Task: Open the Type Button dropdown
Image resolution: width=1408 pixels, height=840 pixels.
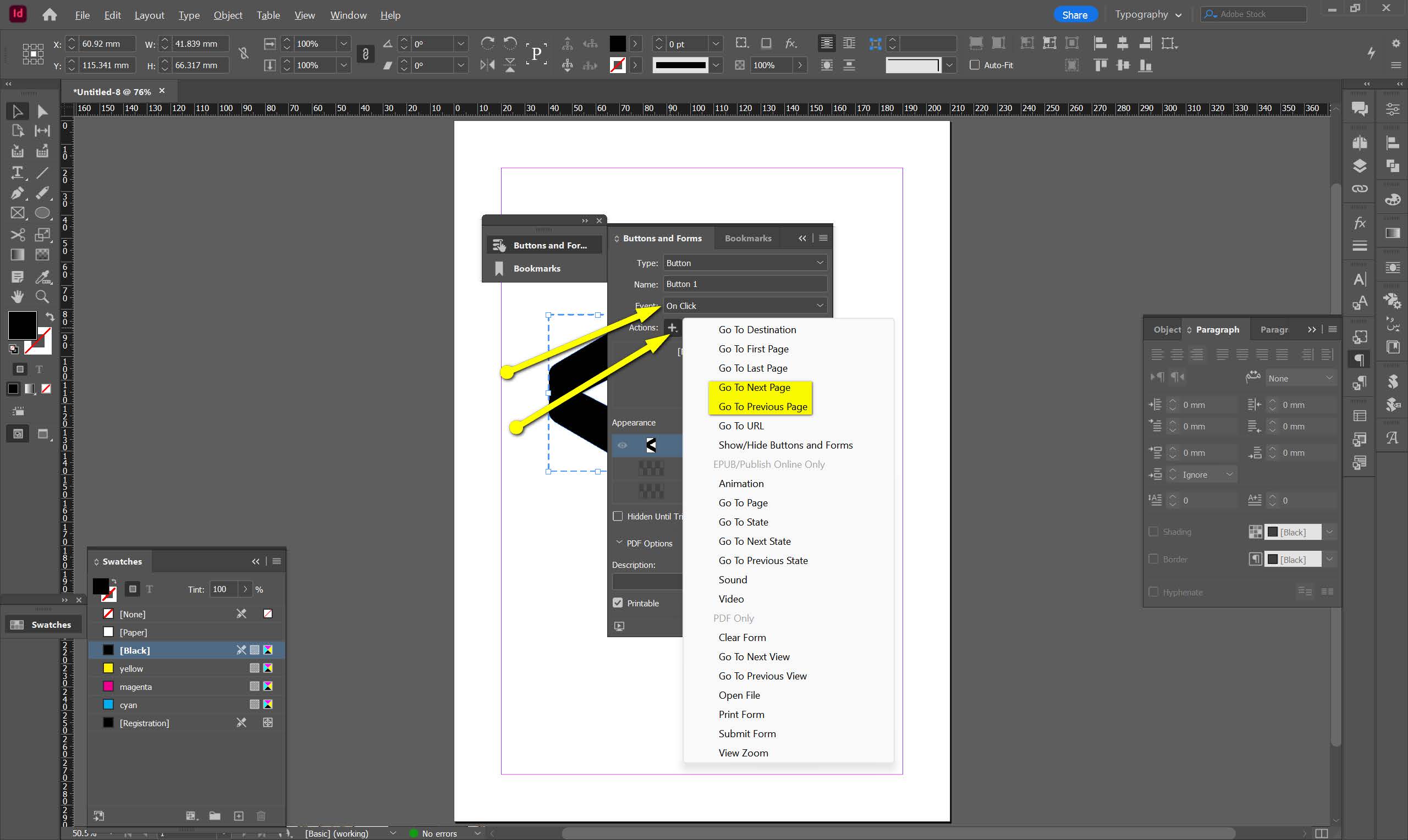Action: click(745, 263)
